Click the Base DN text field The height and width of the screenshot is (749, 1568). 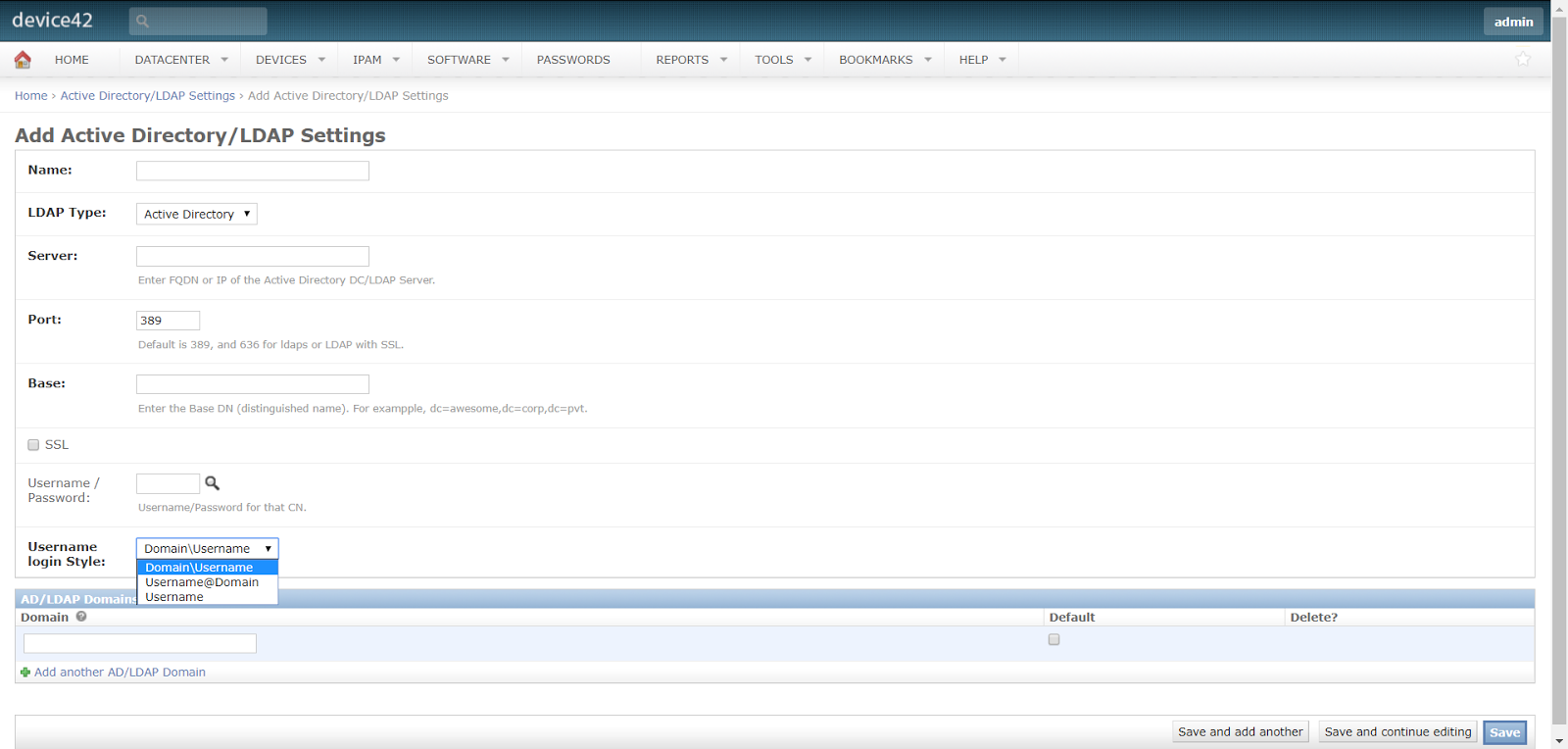(x=252, y=384)
